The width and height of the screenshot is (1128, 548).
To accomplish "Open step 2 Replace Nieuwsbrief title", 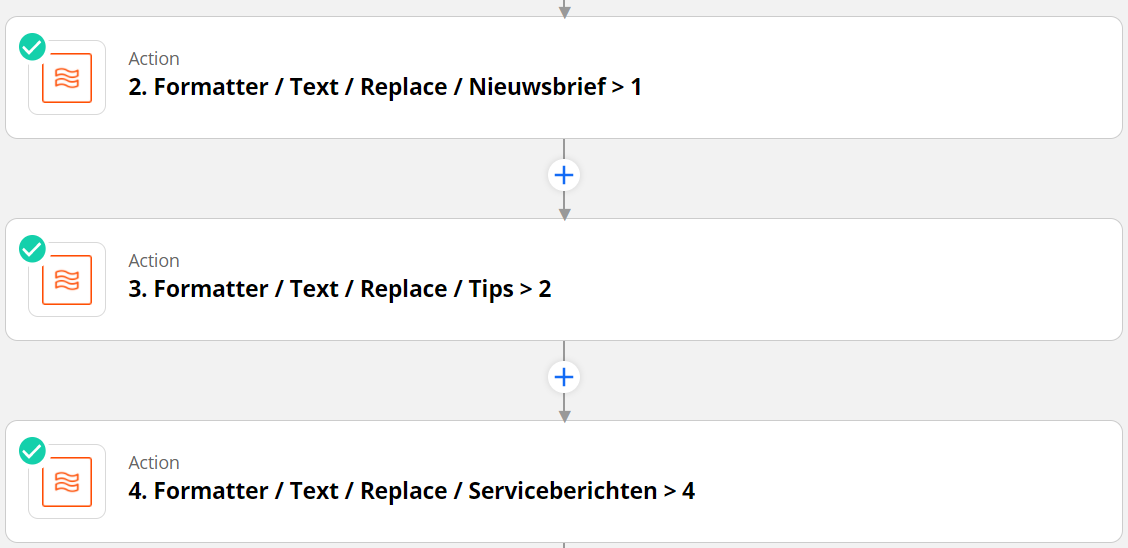I will click(385, 87).
